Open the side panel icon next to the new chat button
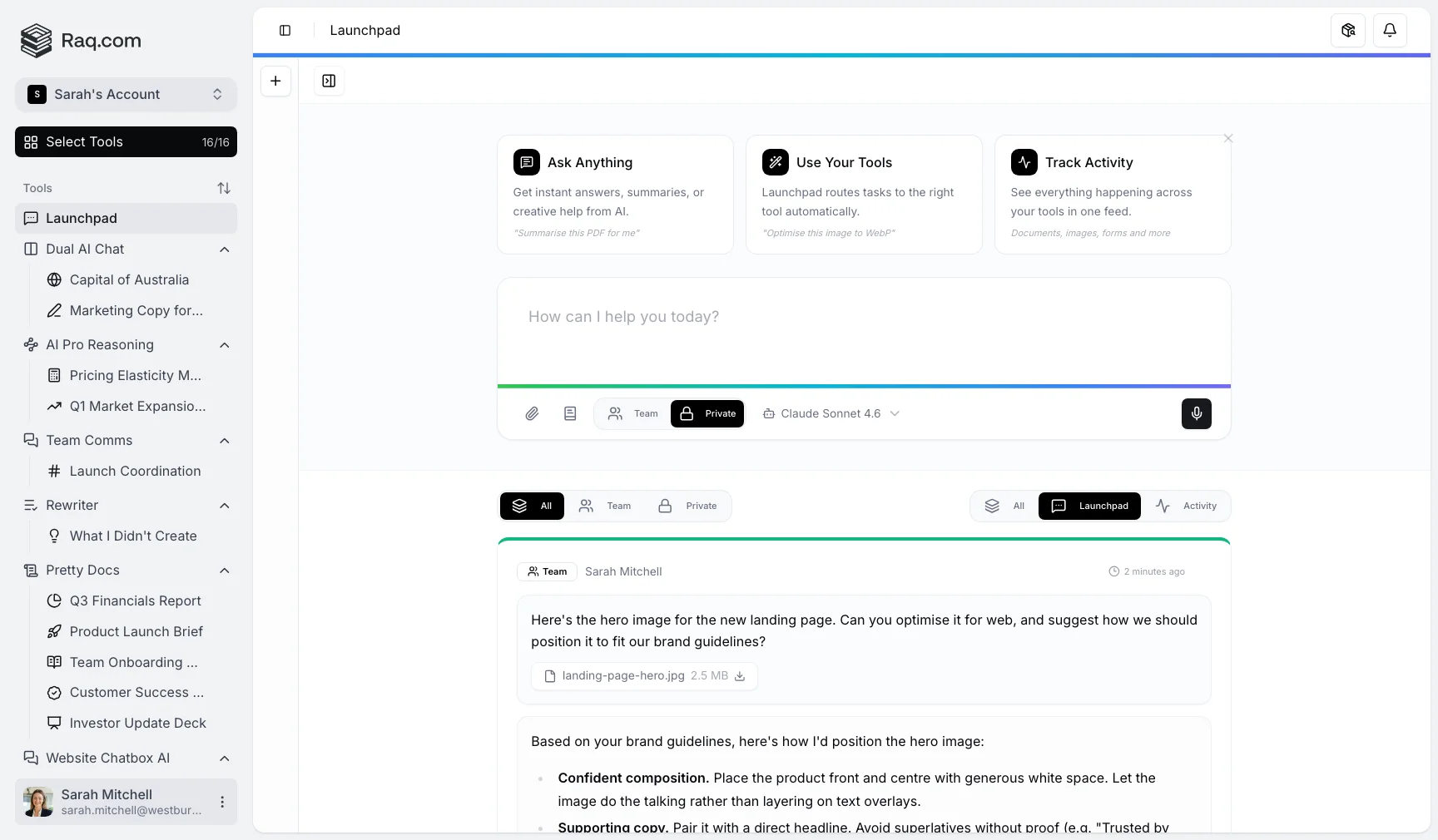 coord(328,82)
